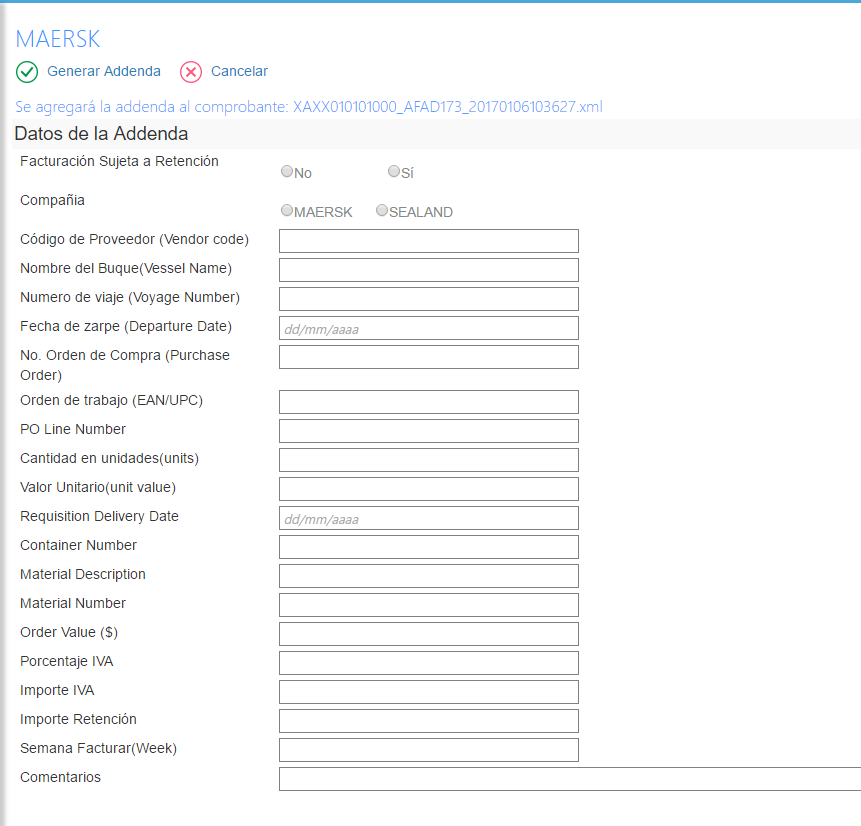The width and height of the screenshot is (861, 826).
Task: Click the Requisition Delivery Date field
Action: [x=429, y=518]
